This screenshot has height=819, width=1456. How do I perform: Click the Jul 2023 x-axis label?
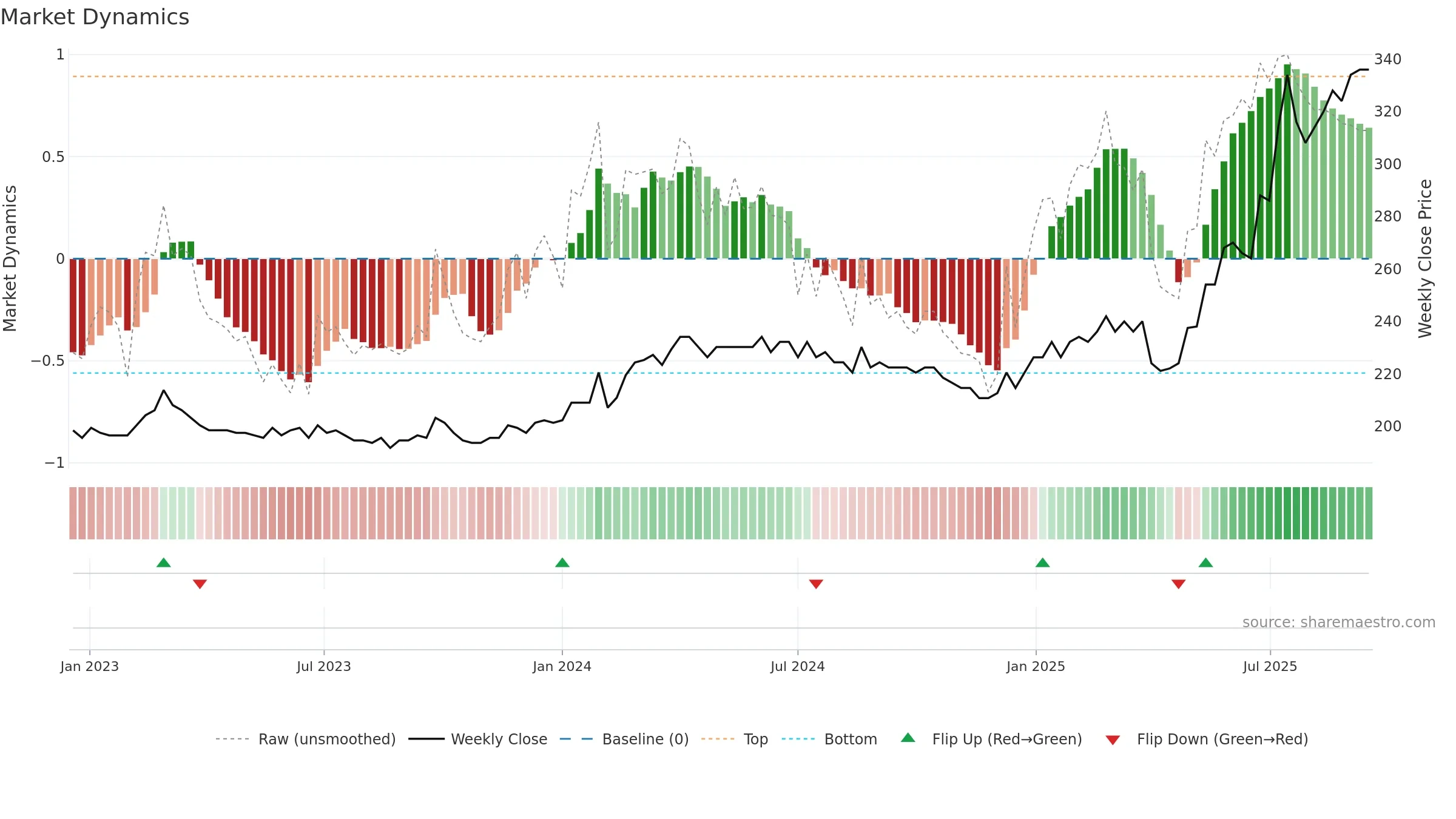pyautogui.click(x=324, y=666)
